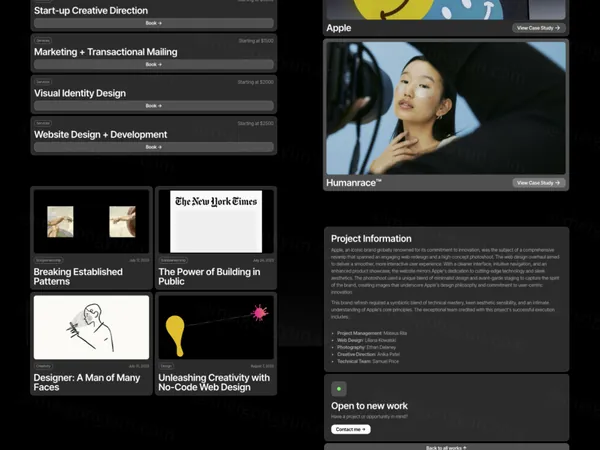The image size is (600, 450).
Task: Open the New York Times article thumbnail
Action: point(216,221)
